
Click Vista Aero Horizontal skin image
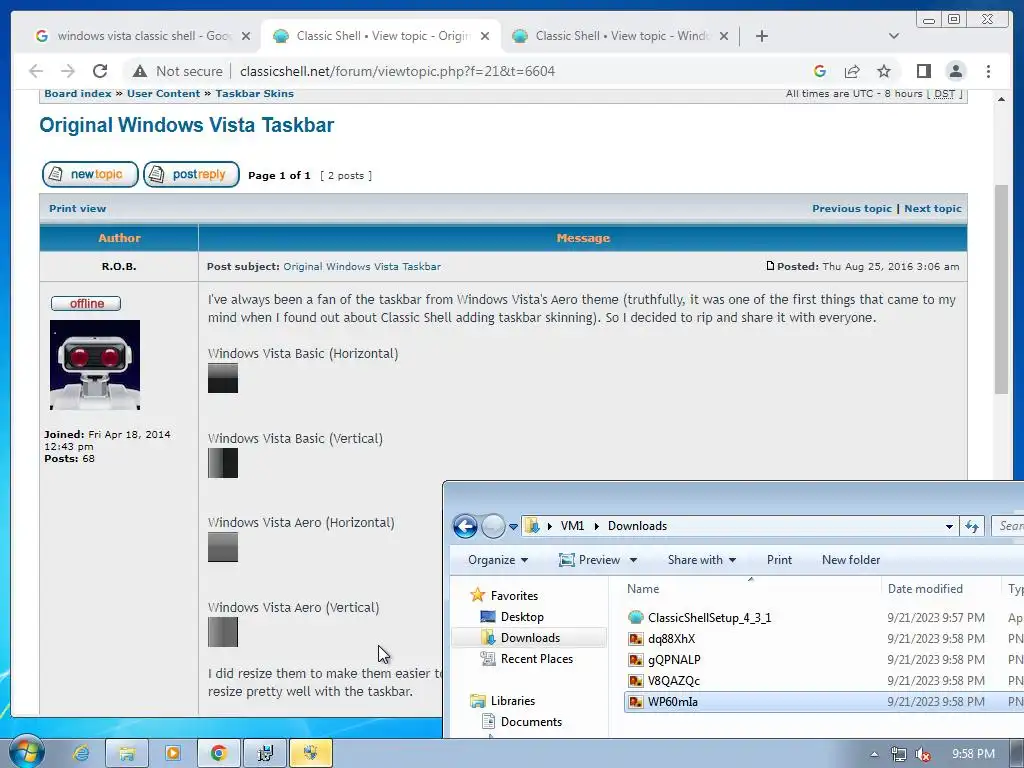223,547
